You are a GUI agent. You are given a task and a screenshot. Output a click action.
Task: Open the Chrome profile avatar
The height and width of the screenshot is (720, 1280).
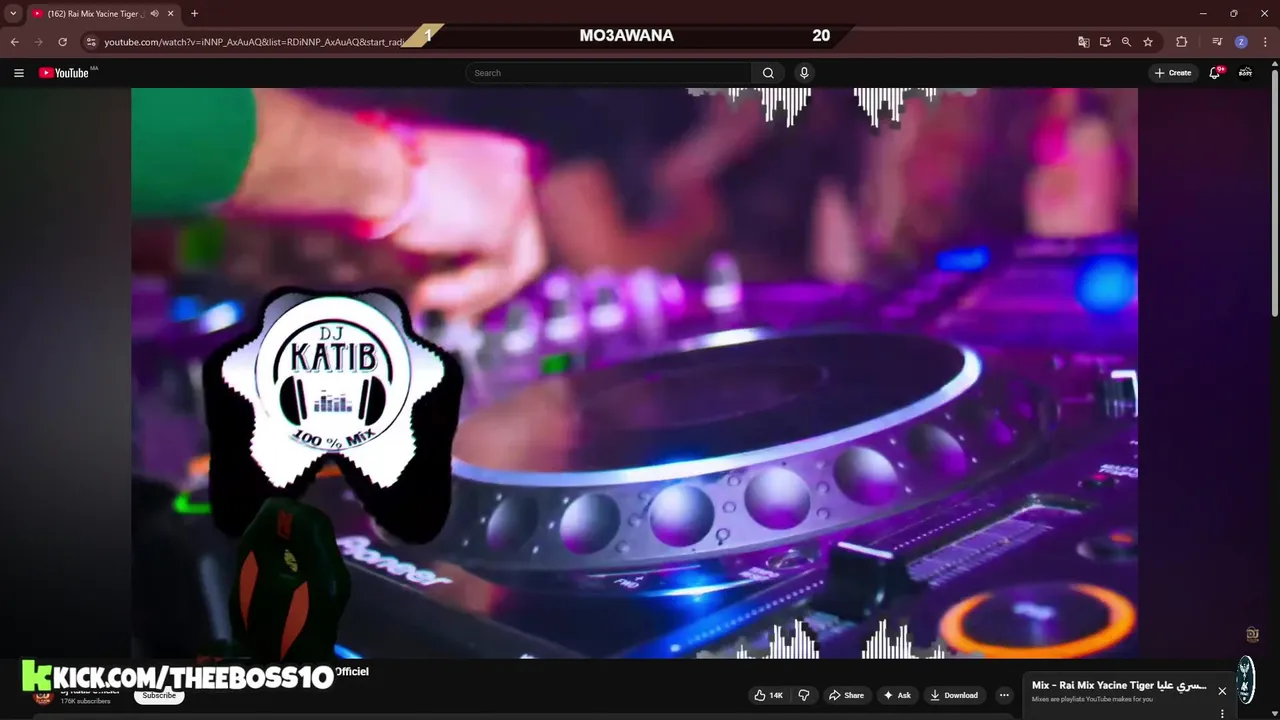pos(1241,42)
